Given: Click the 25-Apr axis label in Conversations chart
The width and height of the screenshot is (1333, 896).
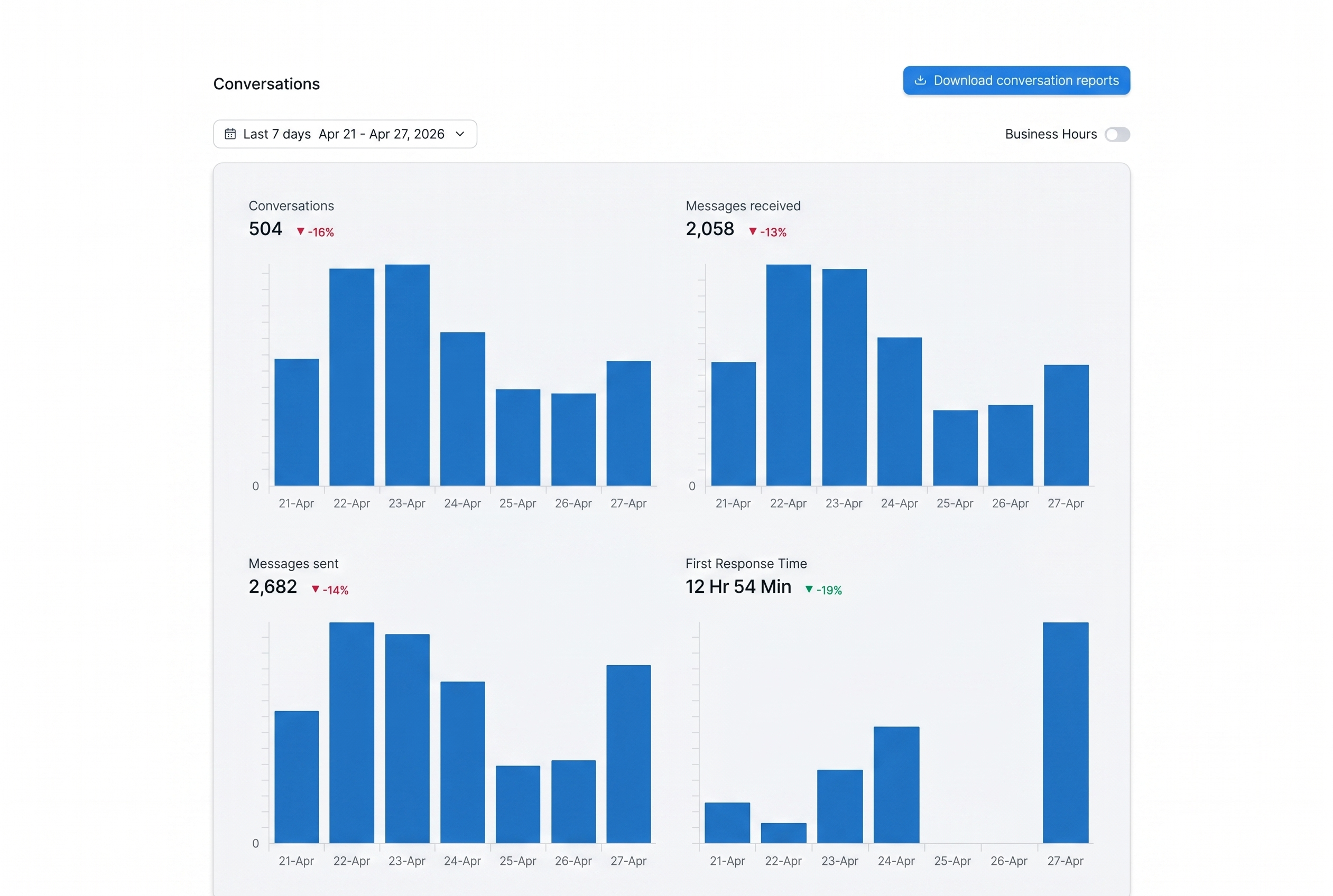Looking at the screenshot, I should pyautogui.click(x=517, y=503).
